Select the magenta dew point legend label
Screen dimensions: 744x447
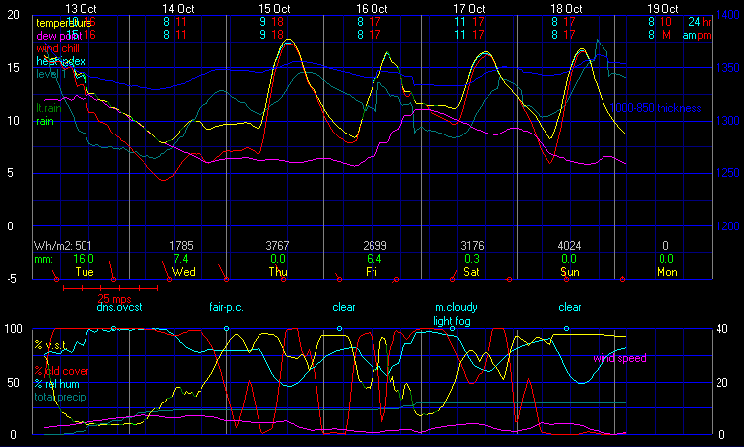click(x=59, y=36)
